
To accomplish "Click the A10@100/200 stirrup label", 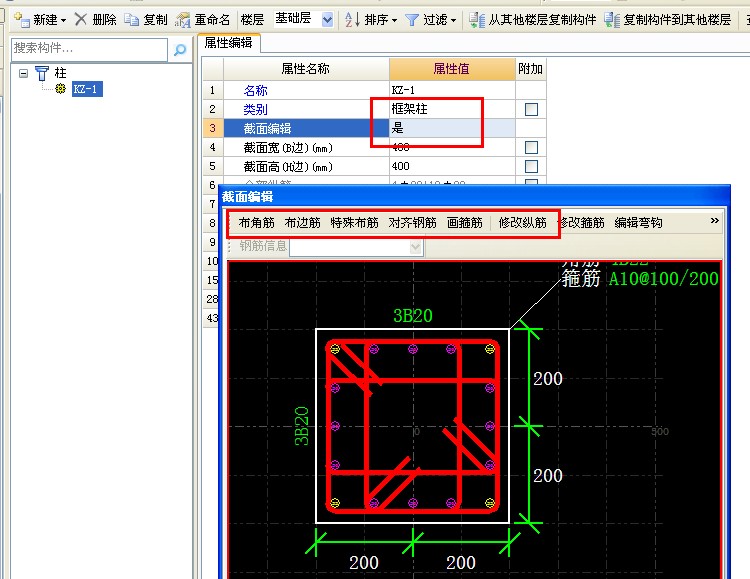I will [x=664, y=279].
